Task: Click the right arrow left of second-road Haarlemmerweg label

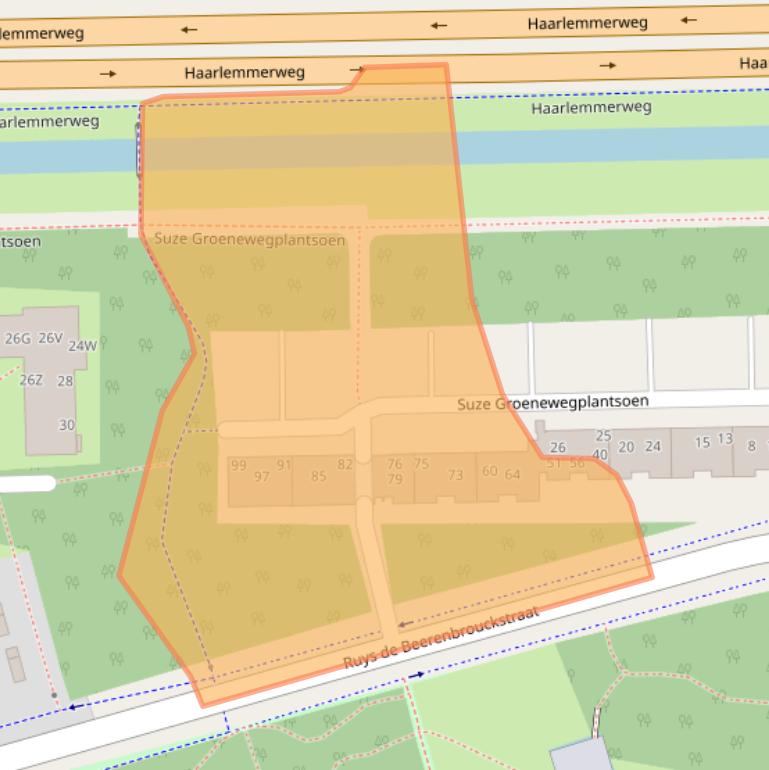Action: (108, 73)
